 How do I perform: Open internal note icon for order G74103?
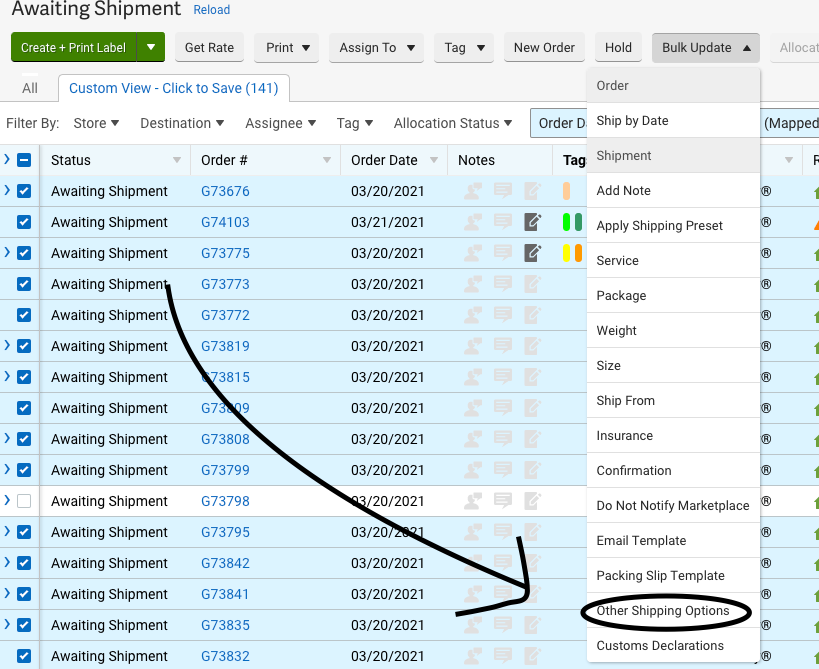point(533,222)
